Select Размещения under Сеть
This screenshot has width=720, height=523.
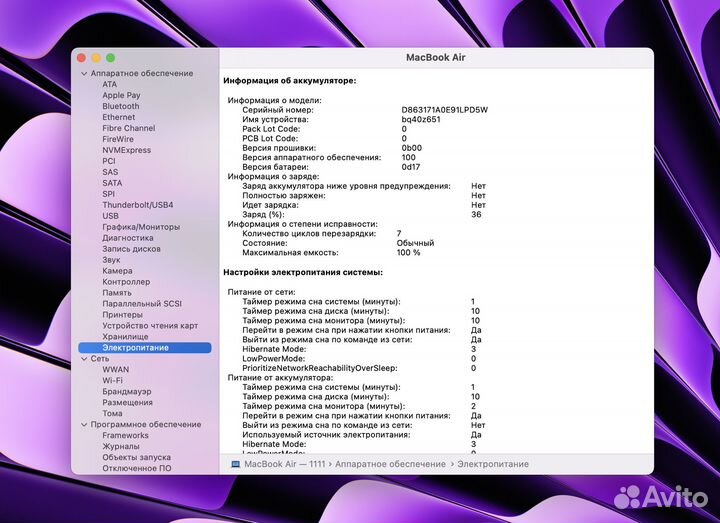coord(127,403)
